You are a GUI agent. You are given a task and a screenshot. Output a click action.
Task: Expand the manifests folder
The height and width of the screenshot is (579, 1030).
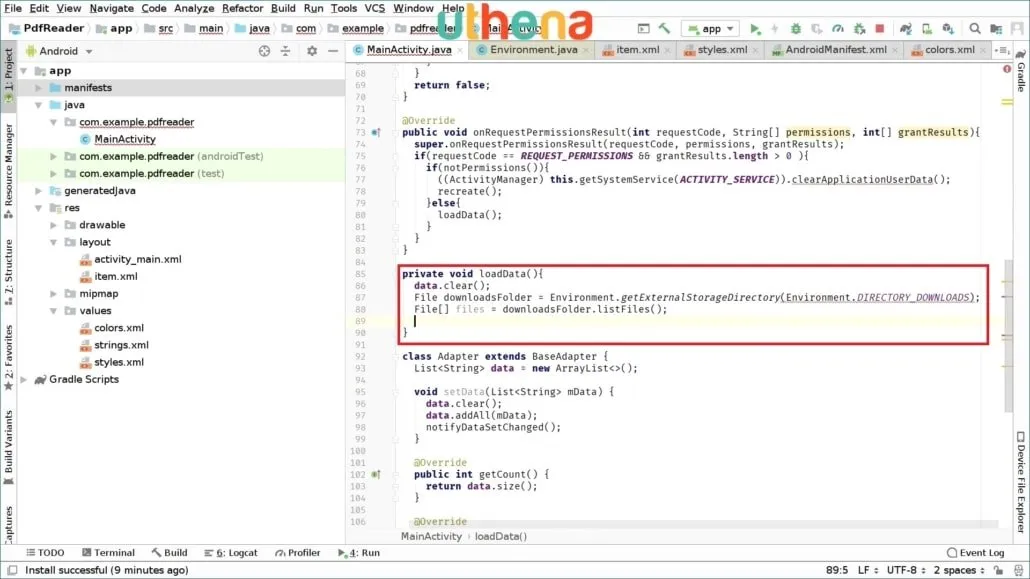(38, 87)
